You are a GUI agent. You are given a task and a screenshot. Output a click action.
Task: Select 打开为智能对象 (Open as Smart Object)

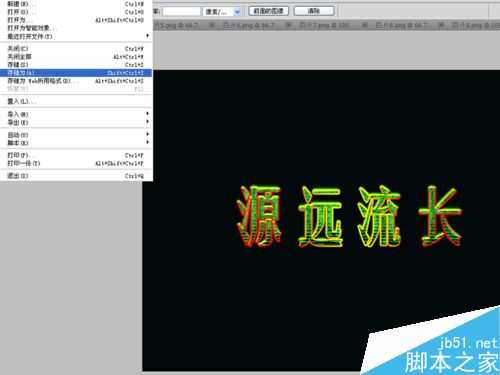[76, 28]
